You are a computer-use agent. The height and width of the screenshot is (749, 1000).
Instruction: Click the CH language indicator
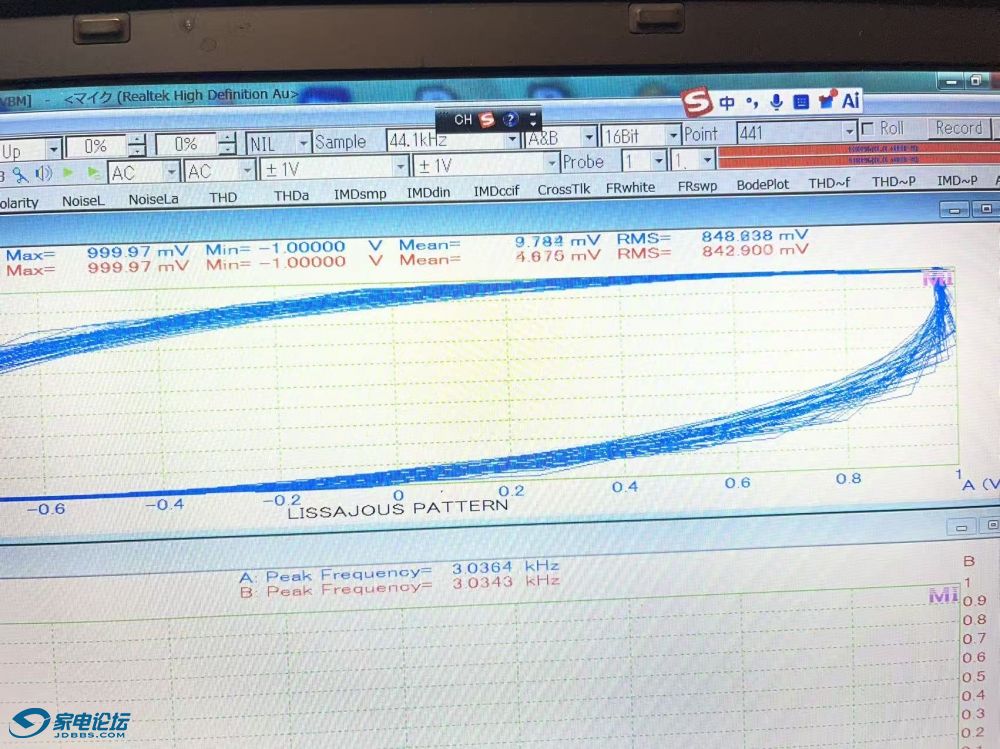coord(463,119)
